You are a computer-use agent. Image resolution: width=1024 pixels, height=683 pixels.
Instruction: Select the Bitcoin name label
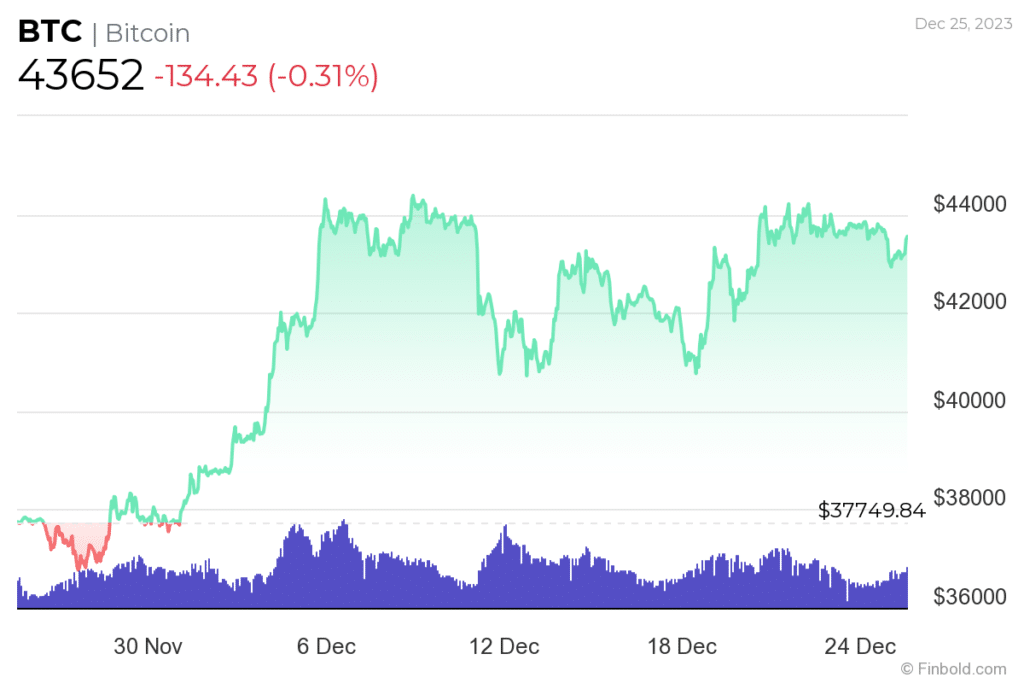point(147,33)
